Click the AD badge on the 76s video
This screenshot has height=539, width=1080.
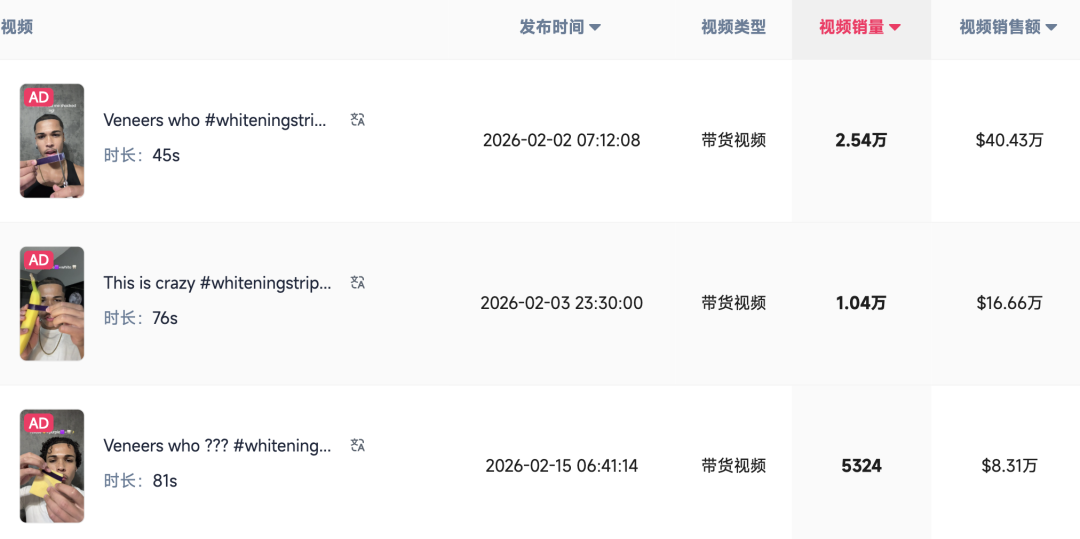pyautogui.click(x=39, y=260)
